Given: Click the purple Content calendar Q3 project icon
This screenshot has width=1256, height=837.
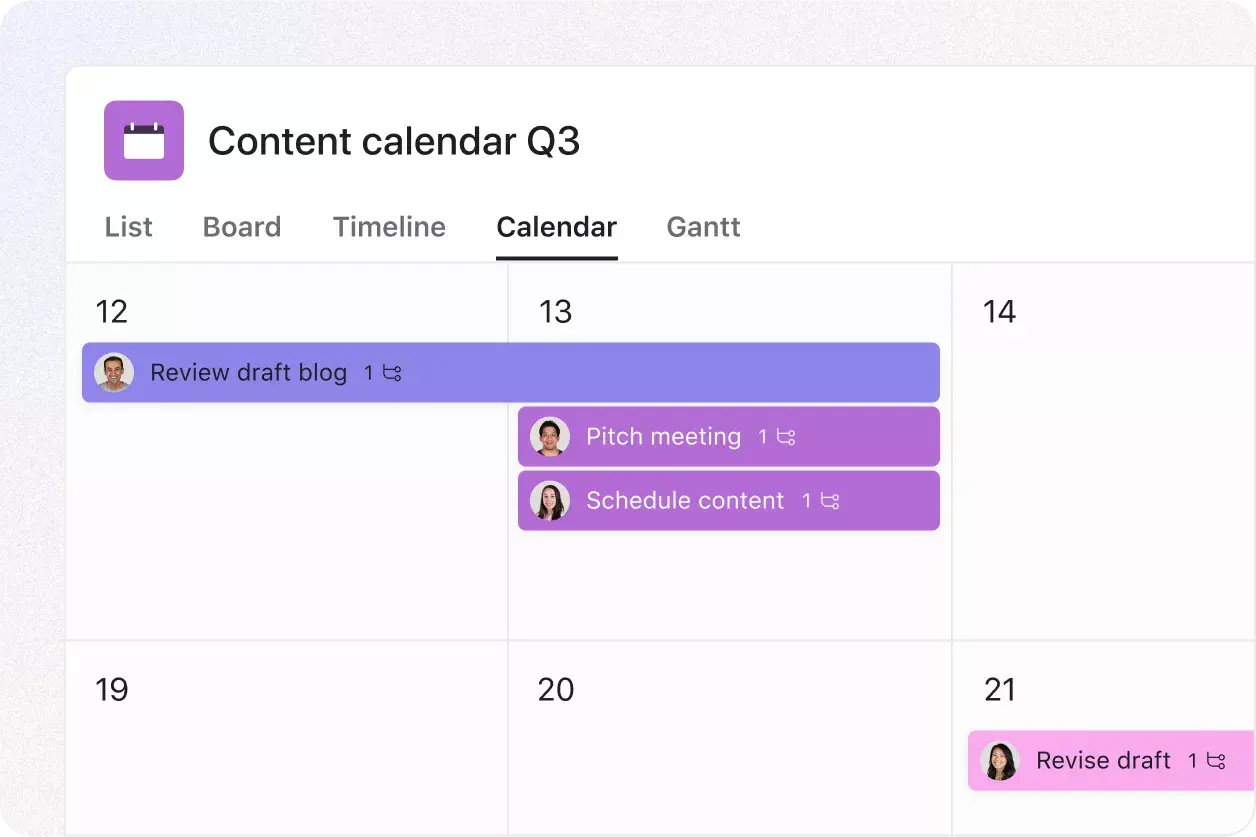Looking at the screenshot, I should click(143, 140).
